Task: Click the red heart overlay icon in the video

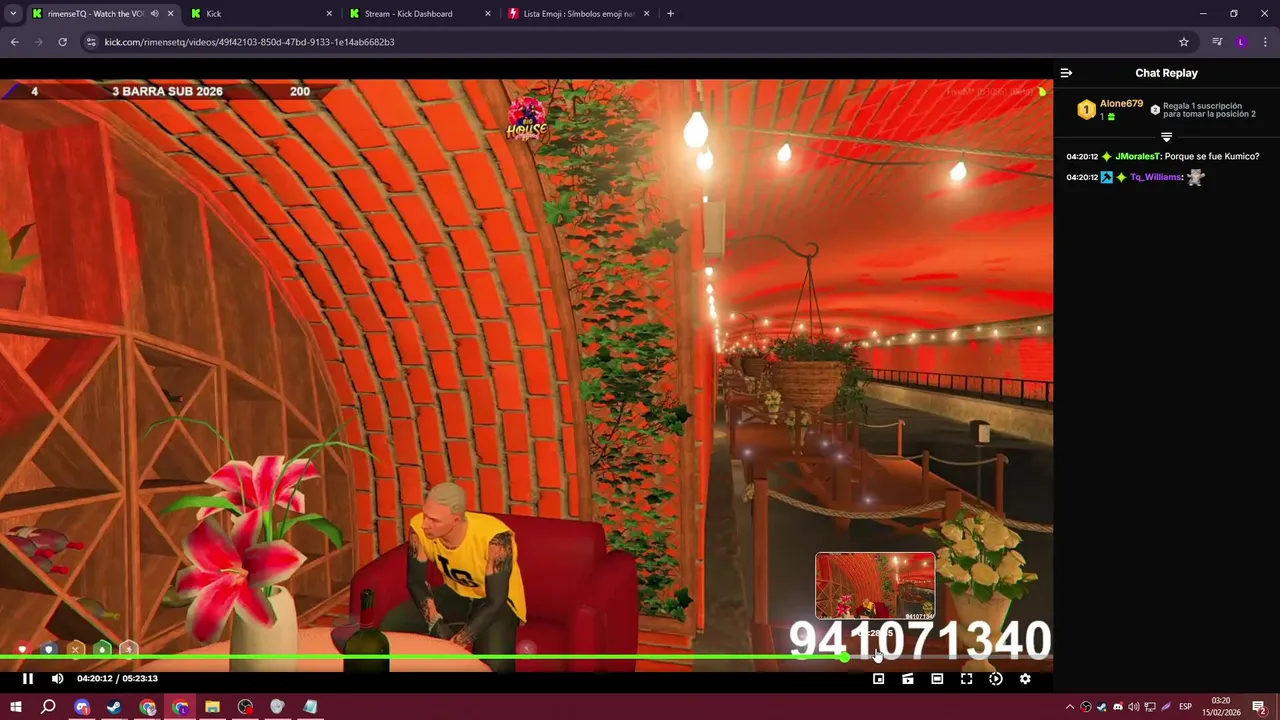Action: point(22,649)
